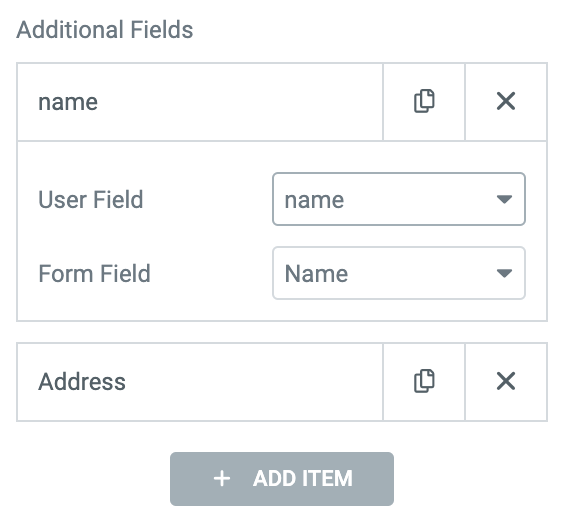Open the User Field dropdown
This screenshot has height=530, width=562.
[x=399, y=199]
